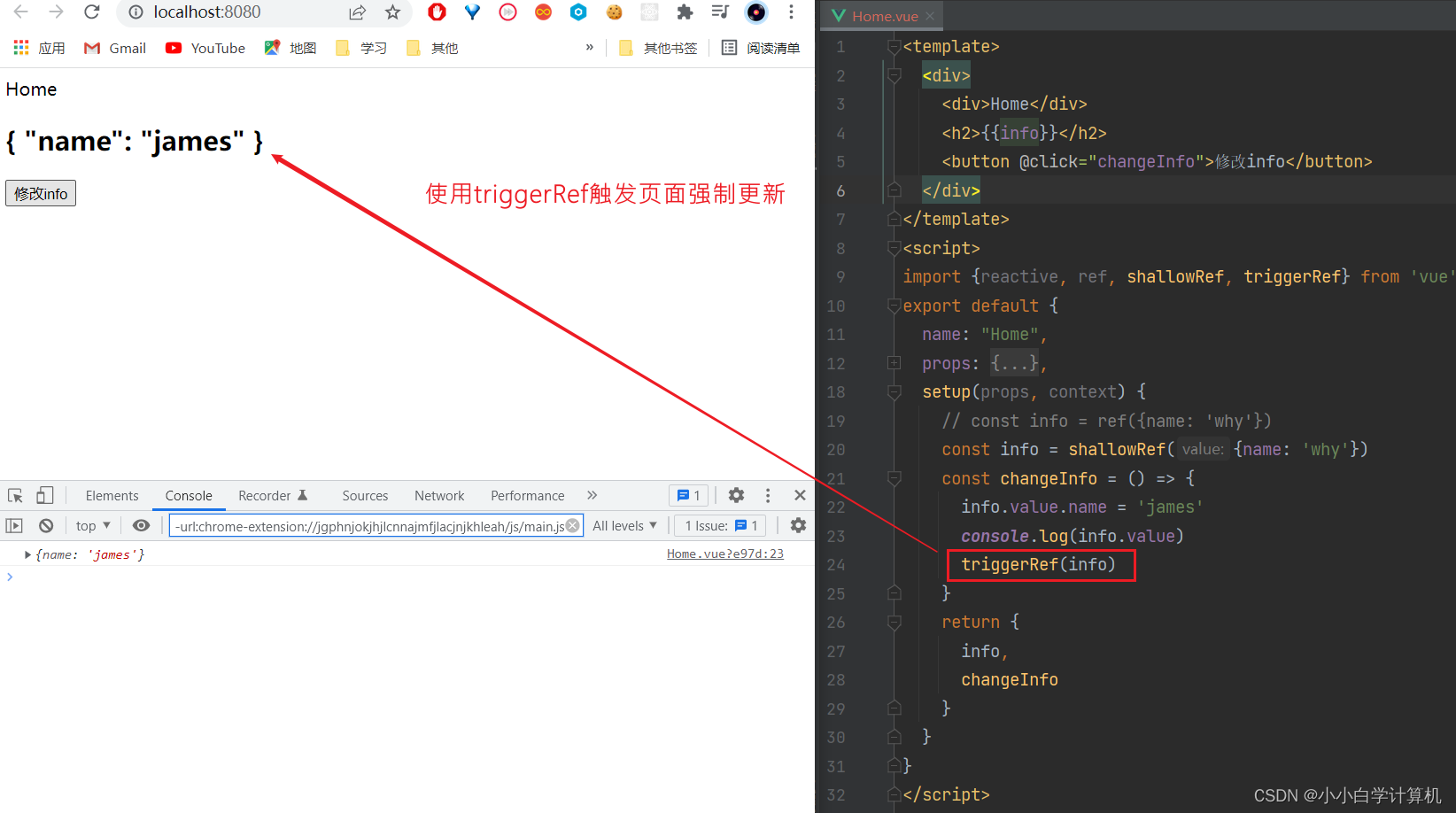Click the browser forward arrow
Image resolution: width=1456 pixels, height=813 pixels.
coord(56,12)
